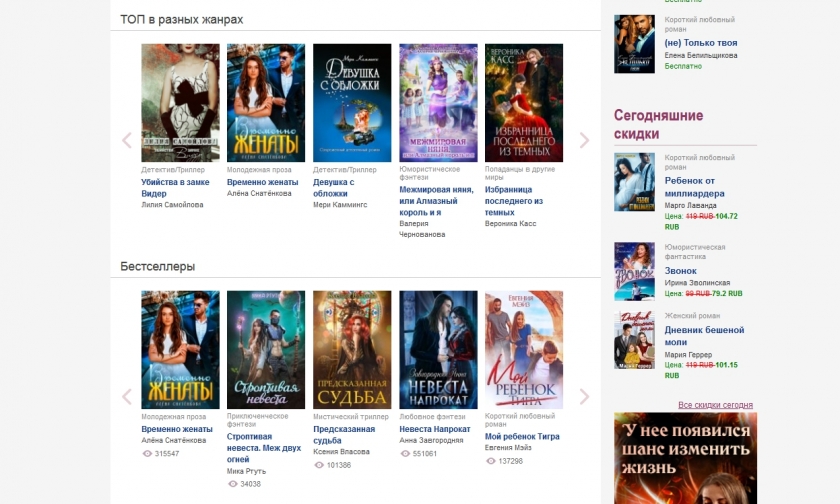The height and width of the screenshot is (504, 840).
Task: Click the eye views icon under Невеста Напрокат
Action: (x=405, y=454)
